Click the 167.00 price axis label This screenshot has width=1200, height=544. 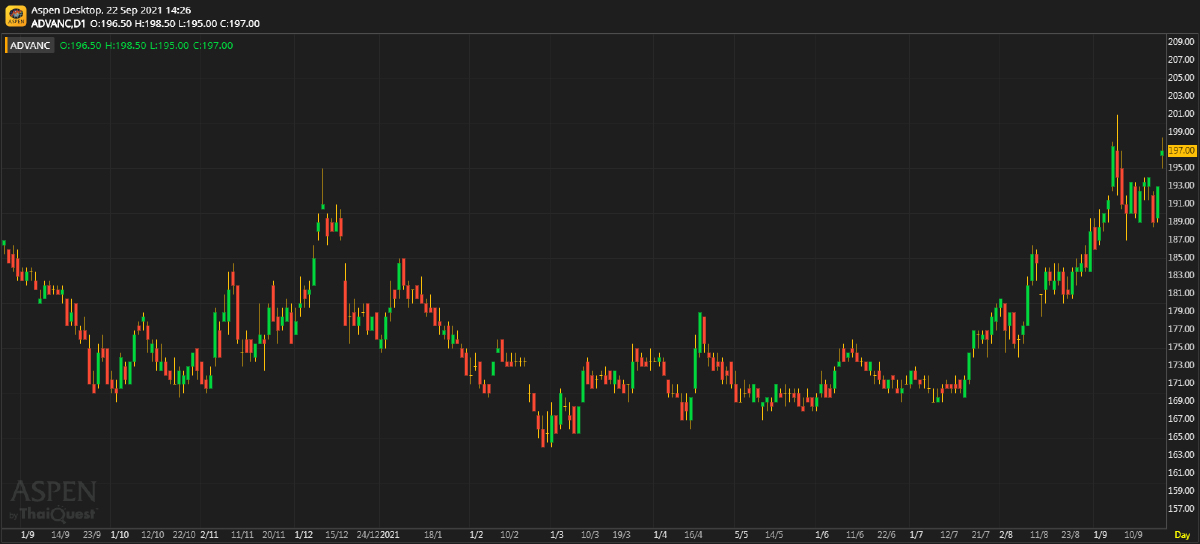coord(1182,419)
